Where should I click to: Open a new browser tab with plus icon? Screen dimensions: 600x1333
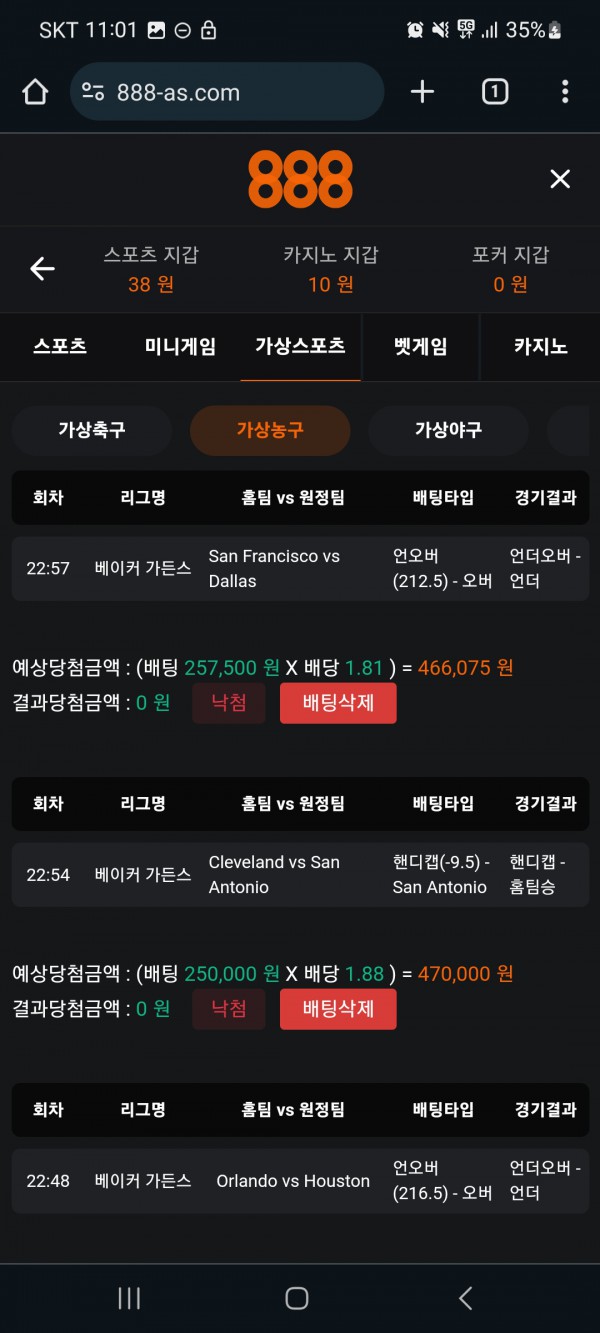[x=423, y=93]
